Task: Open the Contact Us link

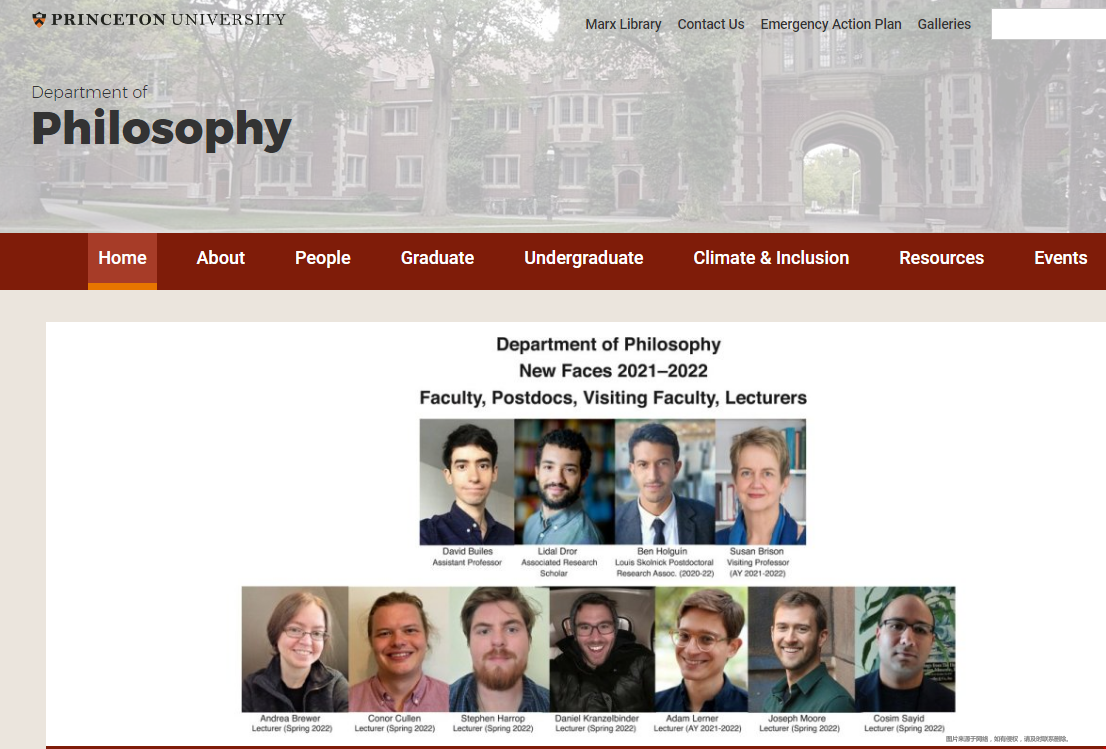Action: click(711, 24)
